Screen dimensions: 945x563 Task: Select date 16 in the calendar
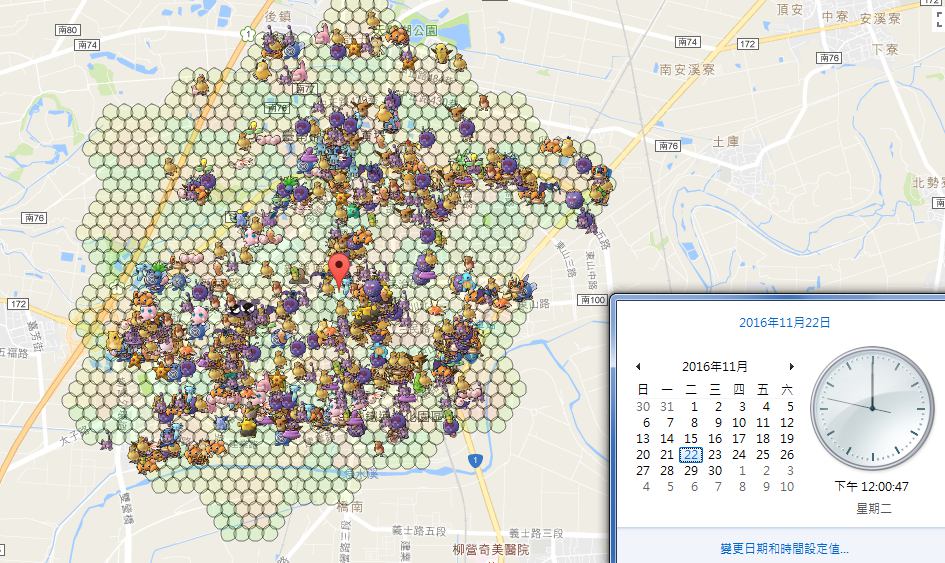[x=715, y=439]
